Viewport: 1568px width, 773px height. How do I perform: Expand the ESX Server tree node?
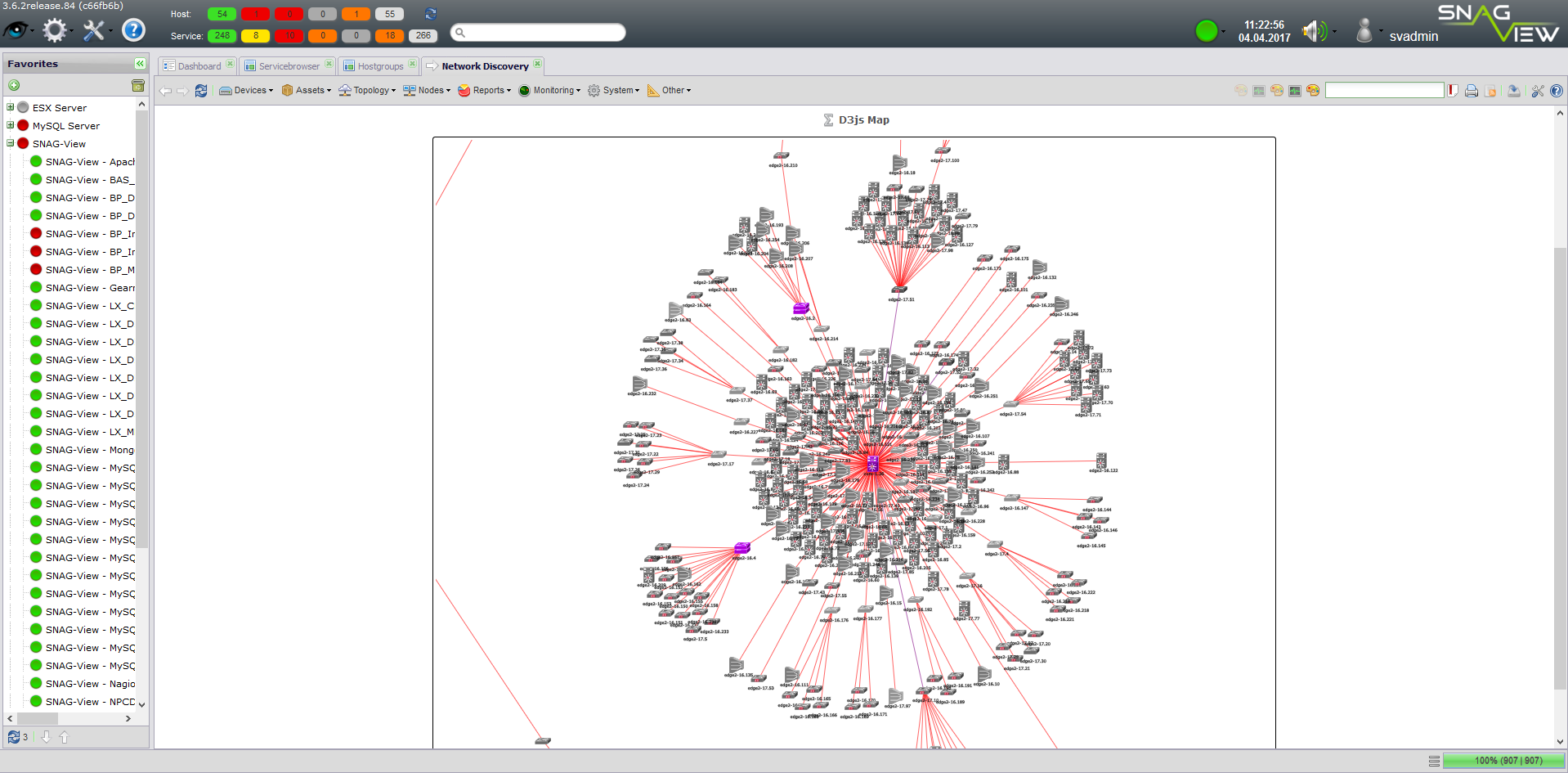11,107
